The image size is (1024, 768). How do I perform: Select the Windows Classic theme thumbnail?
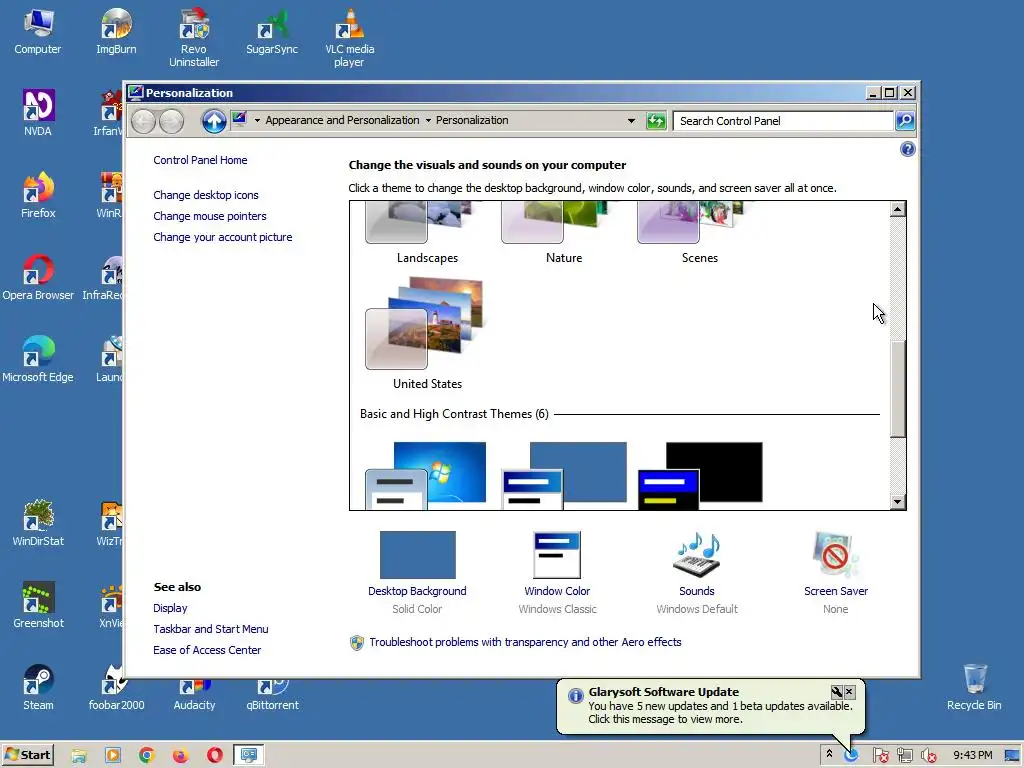pos(564,475)
